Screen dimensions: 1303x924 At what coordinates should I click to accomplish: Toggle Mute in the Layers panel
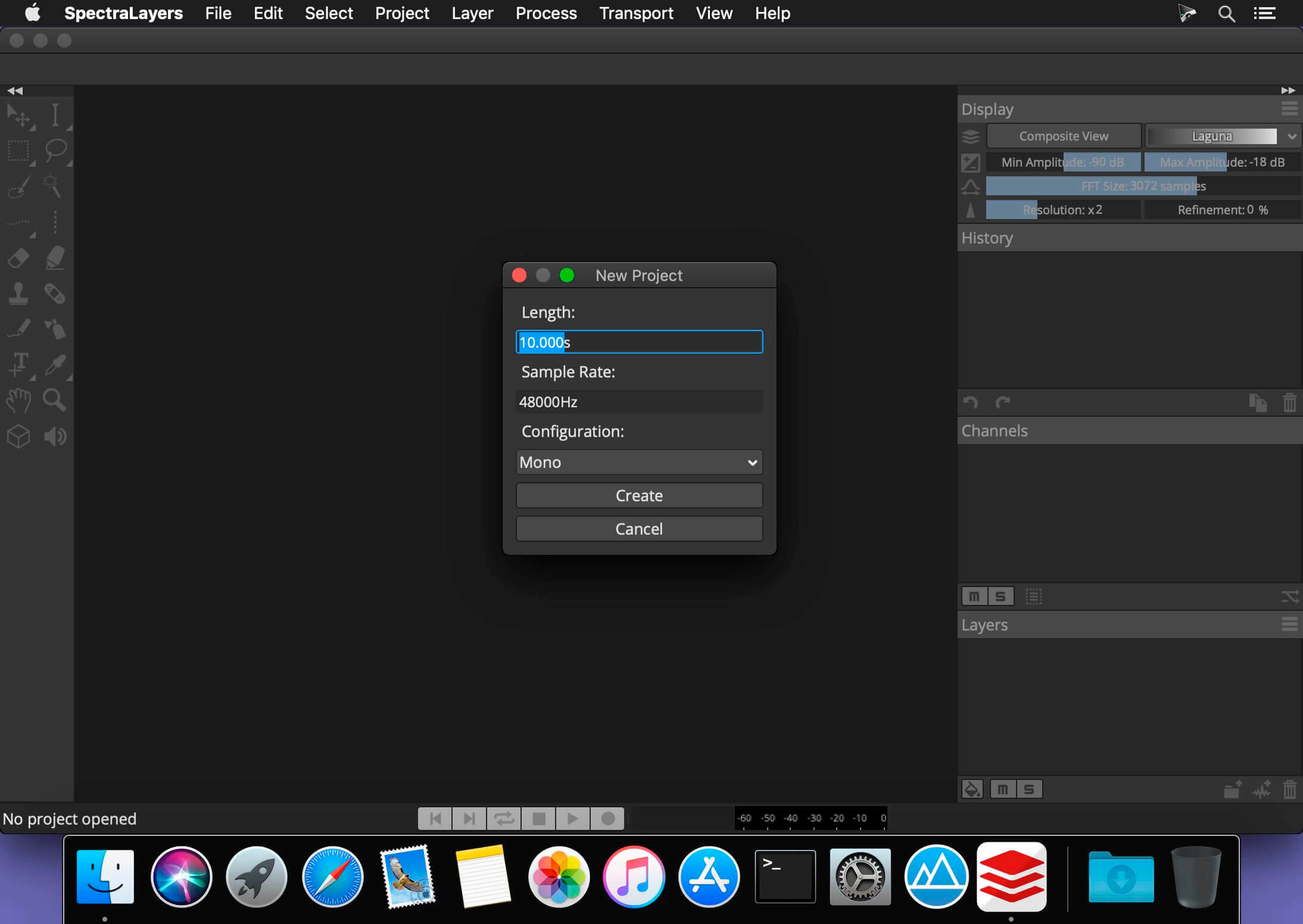click(x=1003, y=789)
